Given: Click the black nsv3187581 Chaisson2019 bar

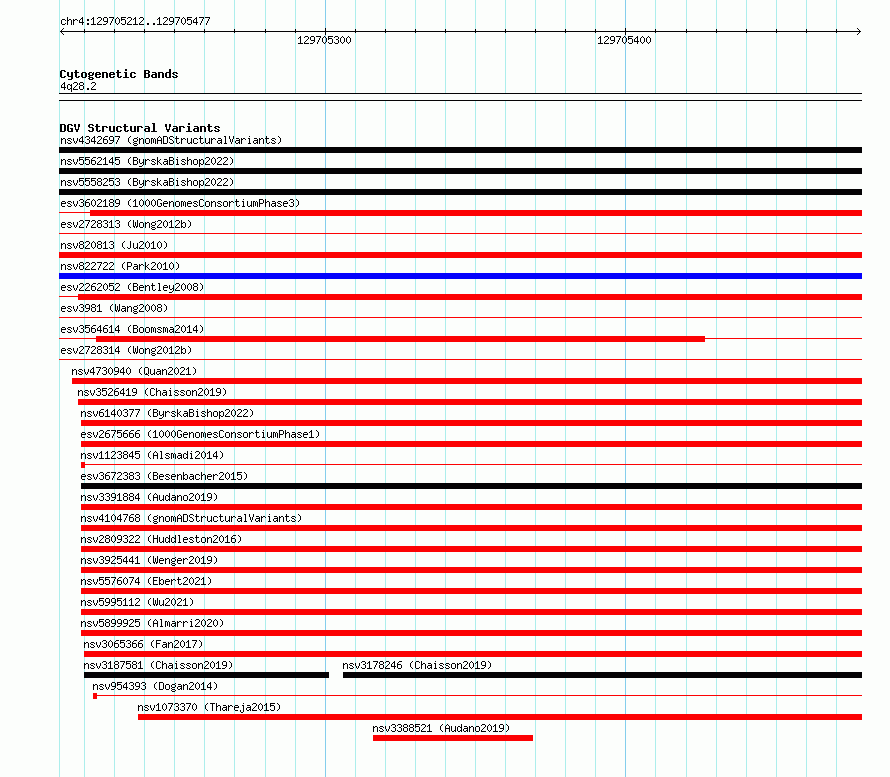Looking at the screenshot, I should [206, 675].
